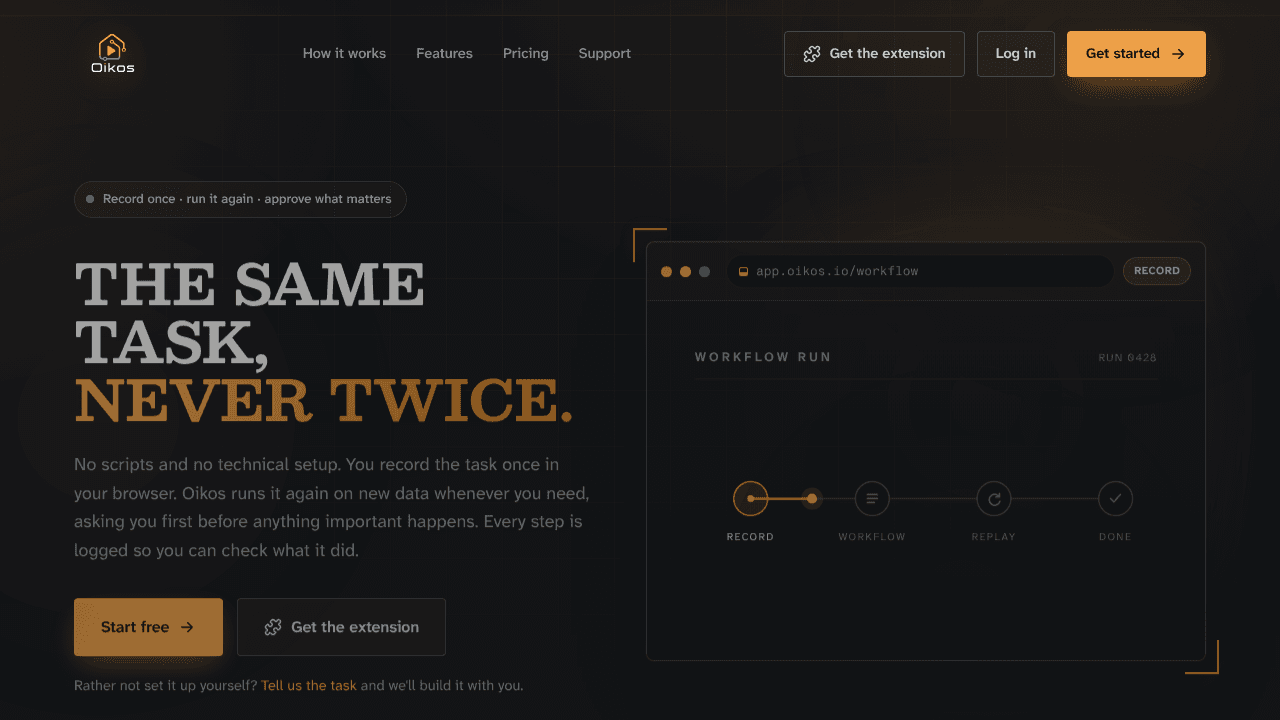Click the RECORD step label under circle
Screen dimensions: 1280x720
(750, 537)
